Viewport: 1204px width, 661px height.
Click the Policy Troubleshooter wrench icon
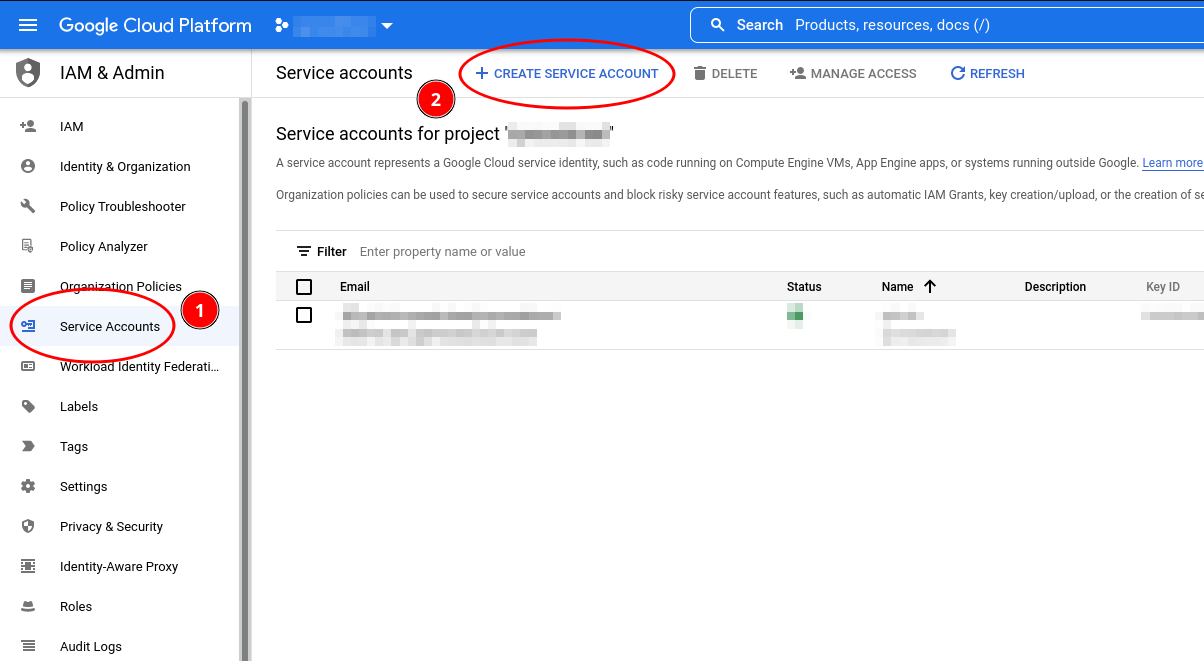tap(28, 206)
